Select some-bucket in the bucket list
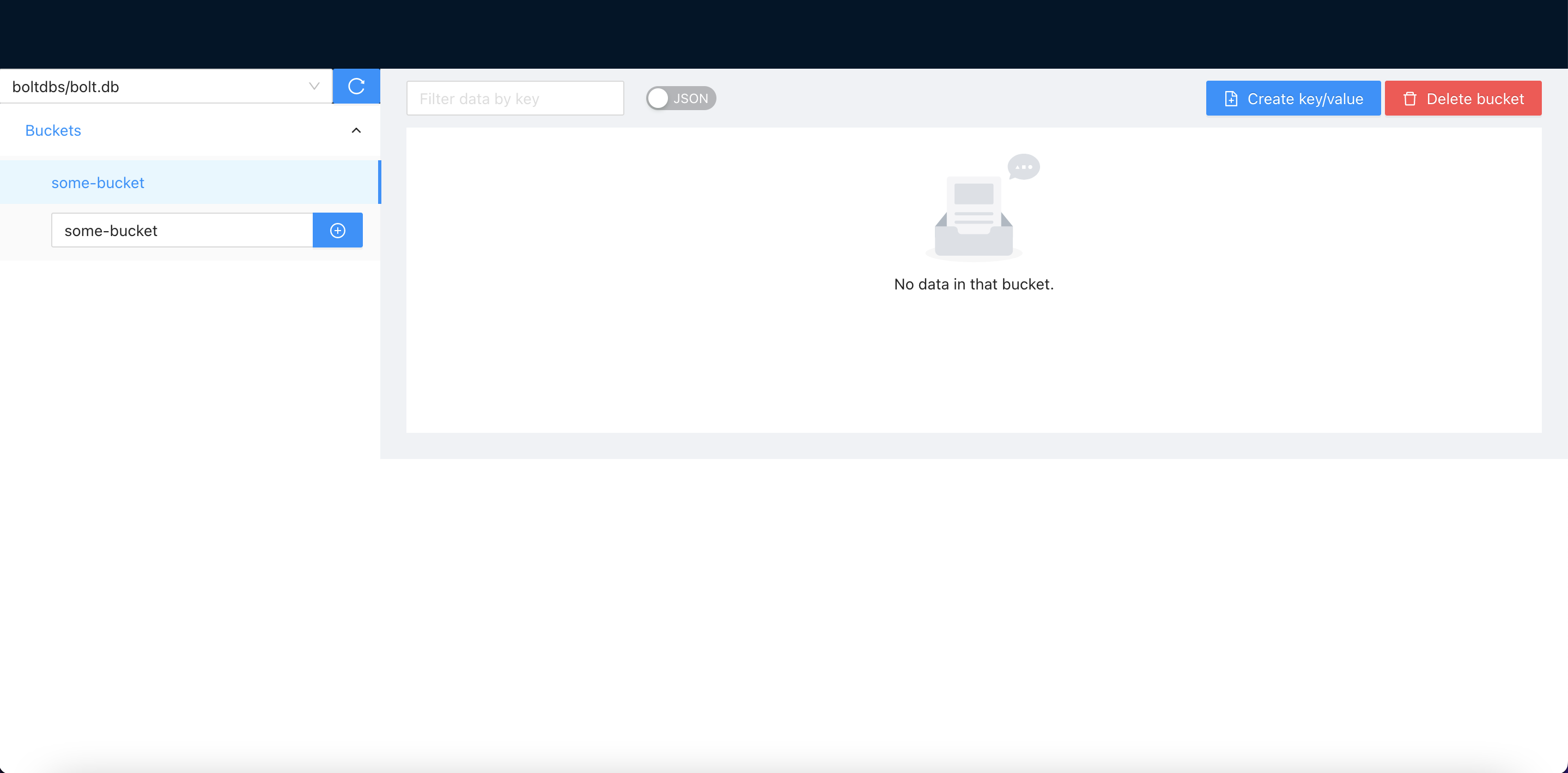This screenshot has width=1568, height=773. click(x=98, y=183)
